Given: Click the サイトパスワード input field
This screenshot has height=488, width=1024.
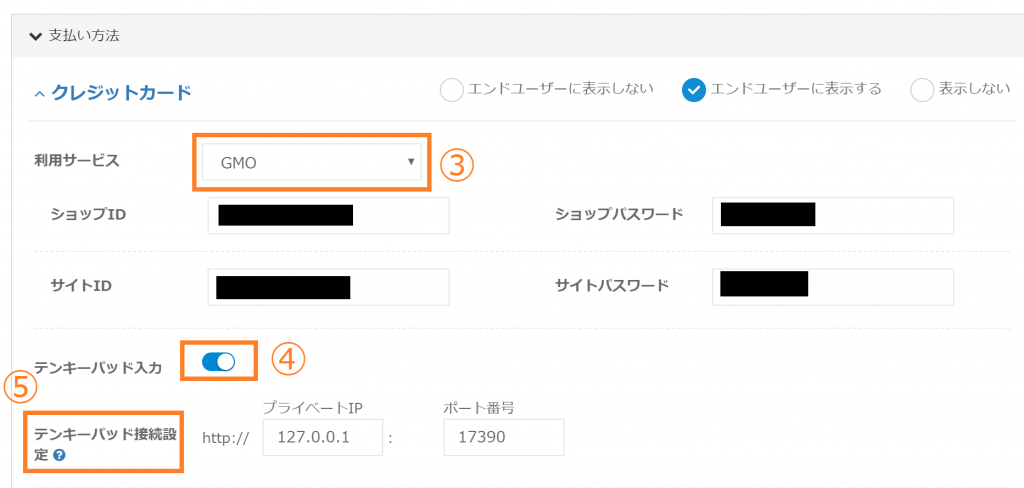Looking at the screenshot, I should point(834,287).
